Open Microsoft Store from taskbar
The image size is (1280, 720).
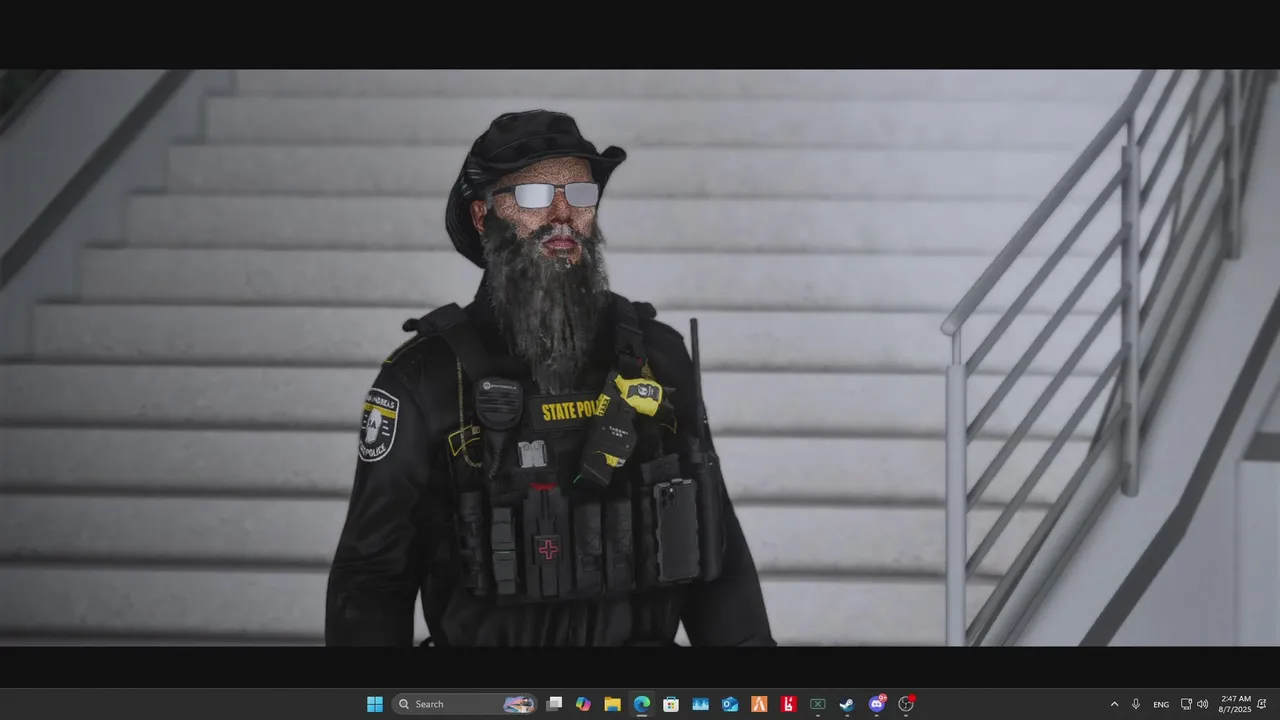coord(671,704)
